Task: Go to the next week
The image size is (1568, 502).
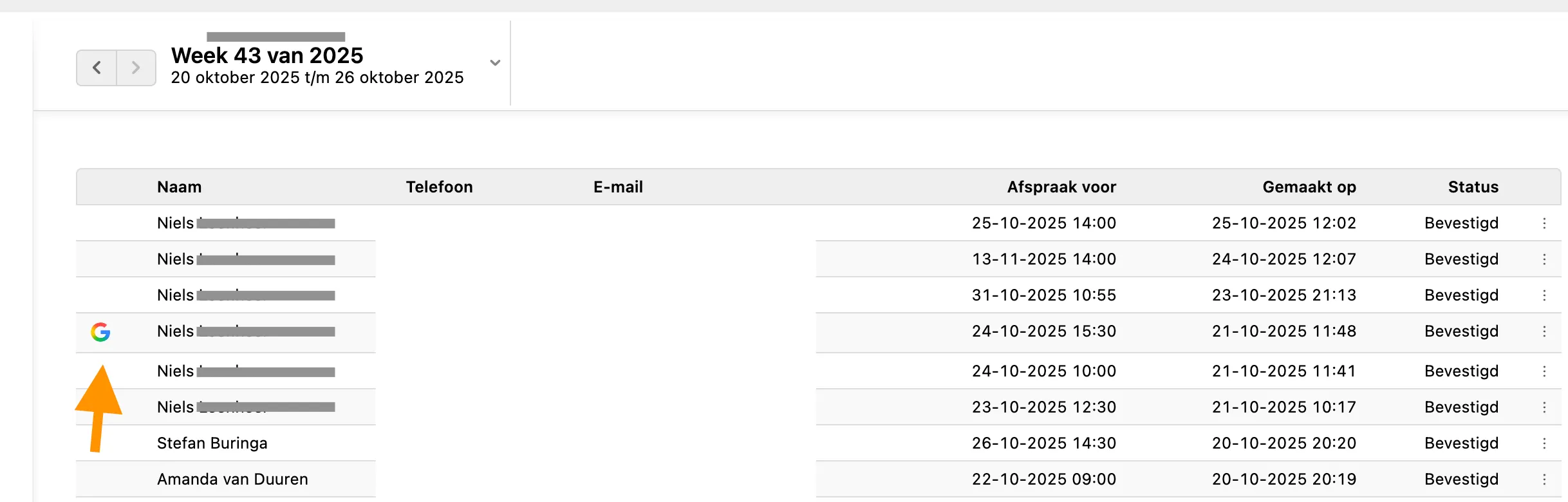Action: coord(136,68)
